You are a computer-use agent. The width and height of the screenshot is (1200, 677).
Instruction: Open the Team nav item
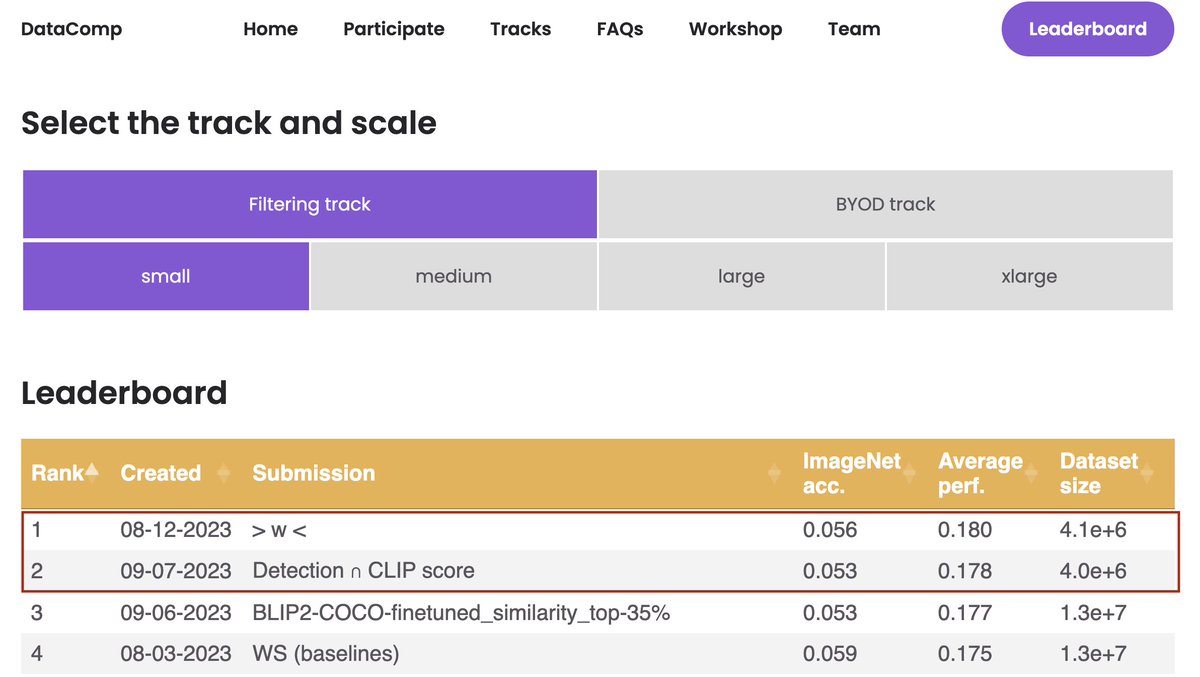[854, 29]
